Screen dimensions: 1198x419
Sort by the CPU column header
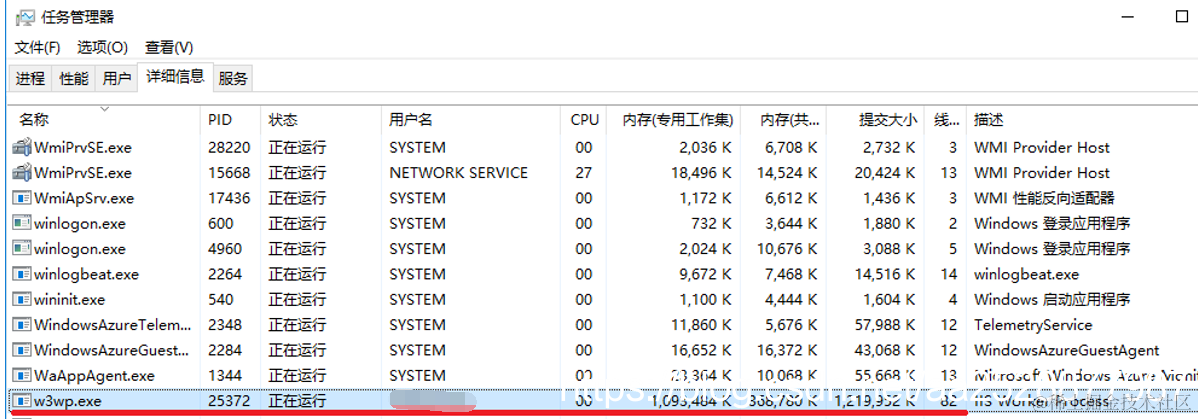[x=583, y=119]
